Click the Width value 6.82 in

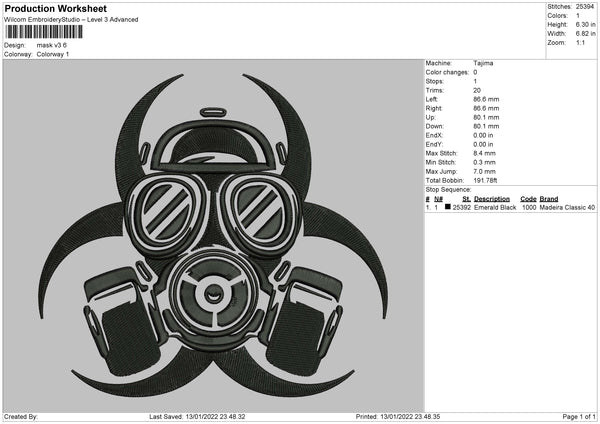tap(585, 34)
